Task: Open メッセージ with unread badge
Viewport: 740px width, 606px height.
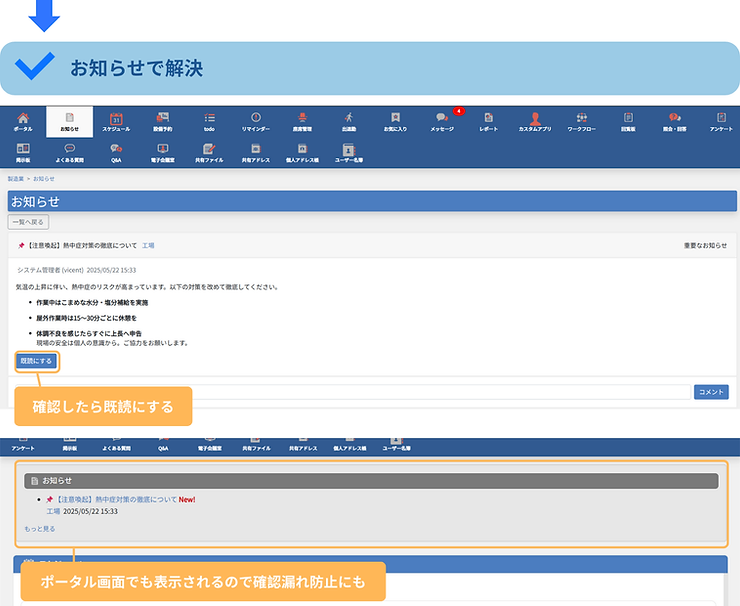Action: point(442,121)
